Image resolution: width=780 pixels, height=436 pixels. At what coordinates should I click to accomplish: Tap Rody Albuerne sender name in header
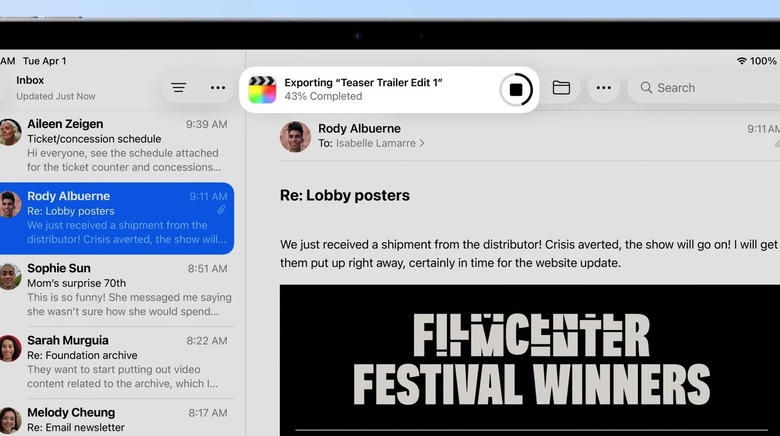[x=359, y=128]
